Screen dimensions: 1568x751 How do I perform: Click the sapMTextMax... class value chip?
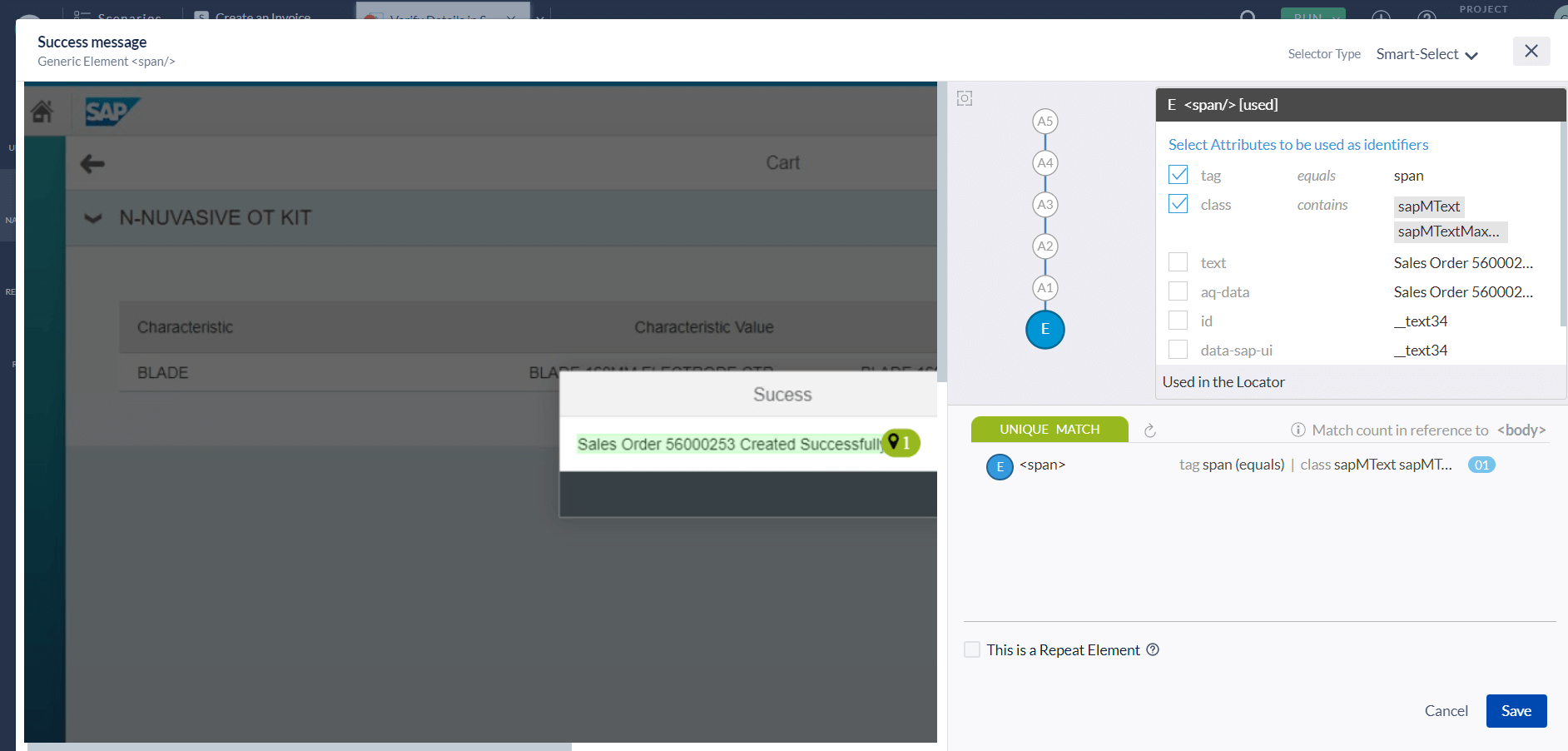[x=1451, y=231]
